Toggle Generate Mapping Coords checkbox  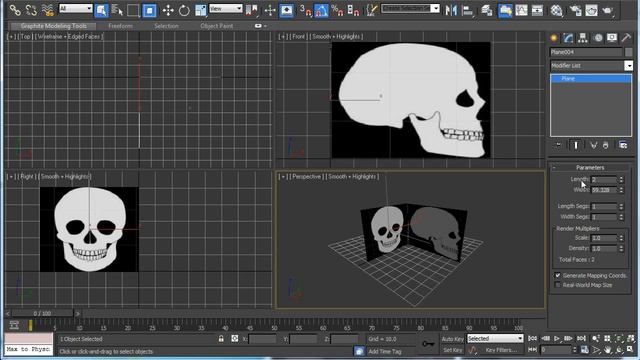(558, 276)
